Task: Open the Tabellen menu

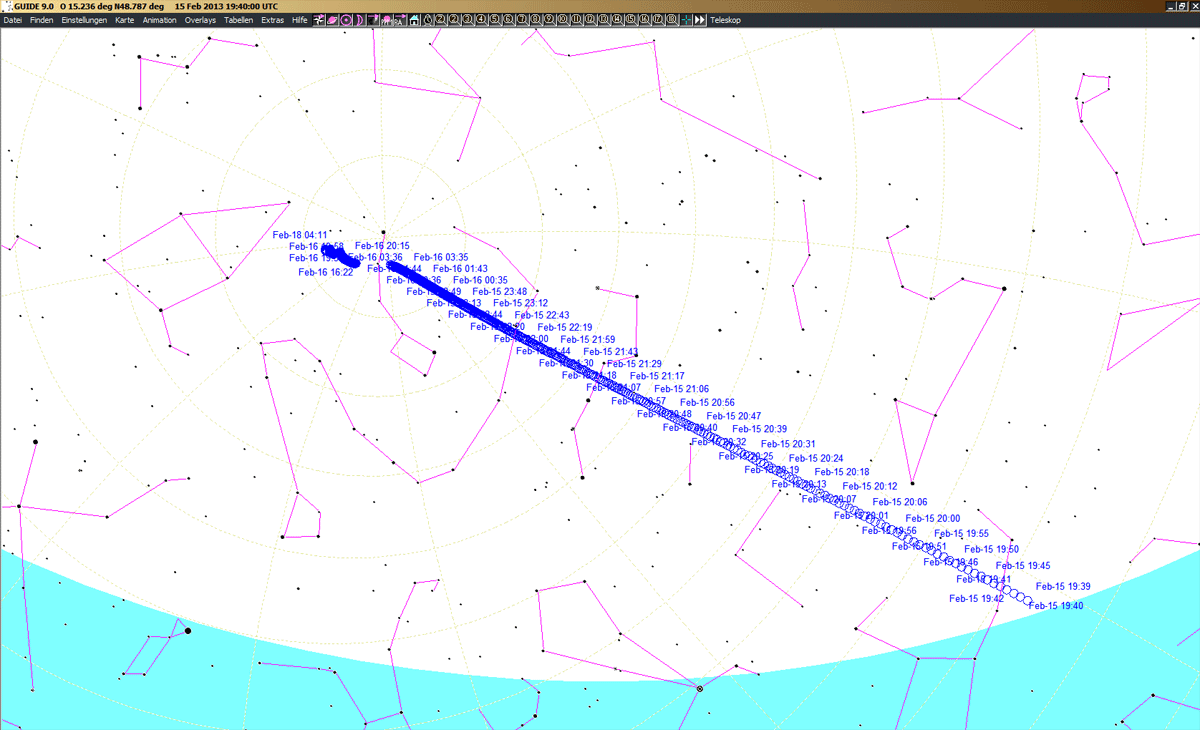Action: (239, 20)
